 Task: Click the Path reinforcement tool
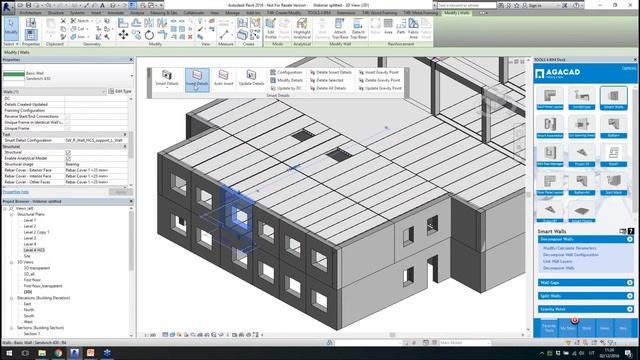(x=401, y=26)
